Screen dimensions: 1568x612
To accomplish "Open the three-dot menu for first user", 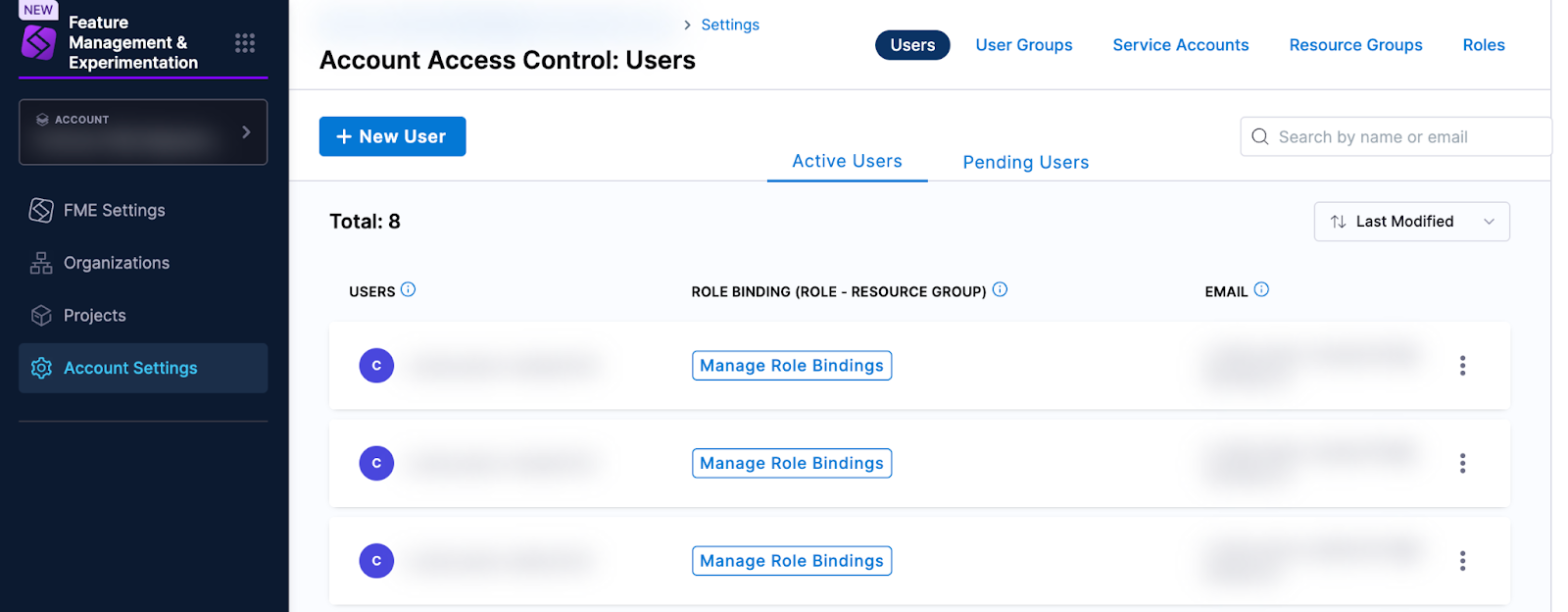I will (x=1462, y=366).
